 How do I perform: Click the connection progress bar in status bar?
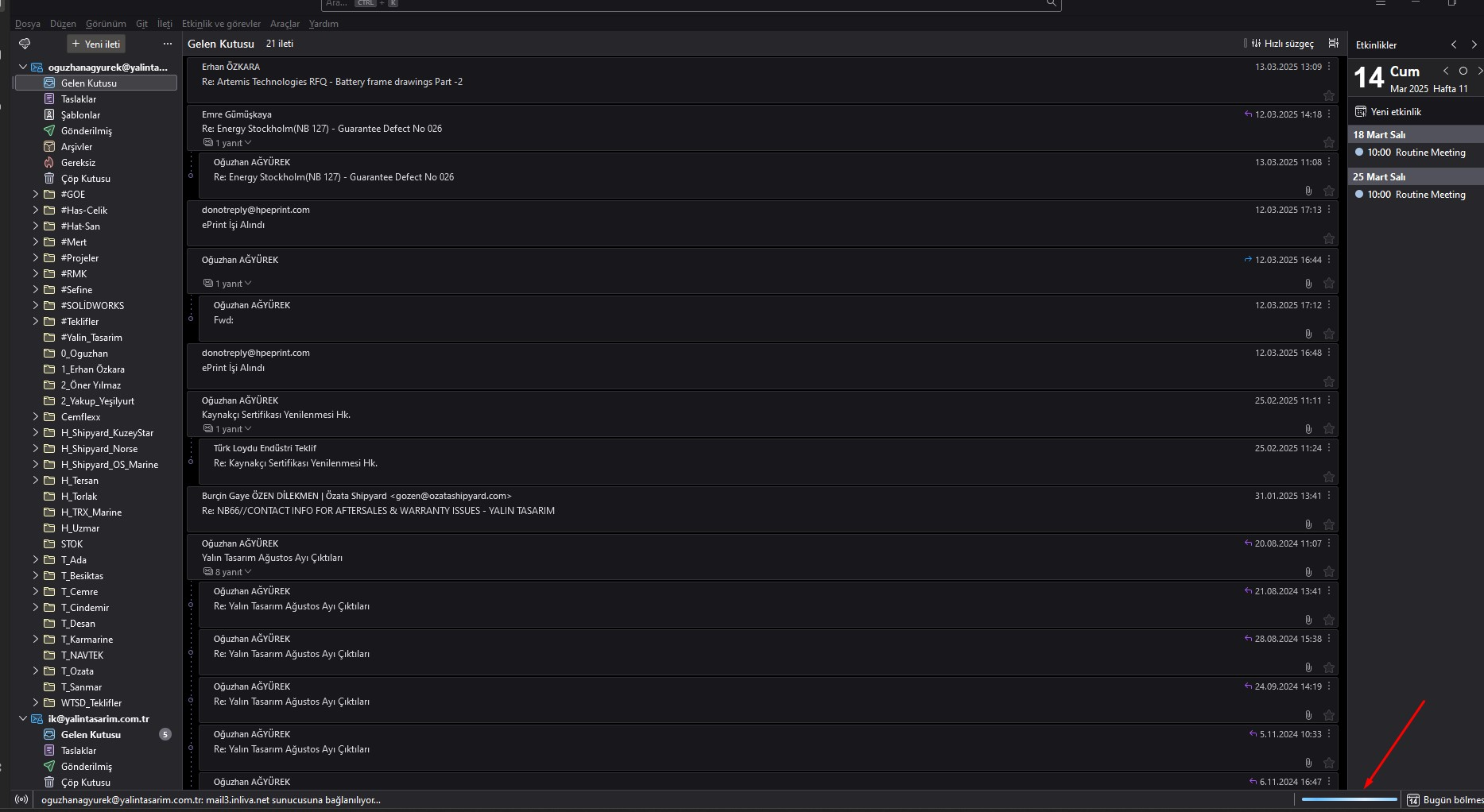pyautogui.click(x=1349, y=799)
